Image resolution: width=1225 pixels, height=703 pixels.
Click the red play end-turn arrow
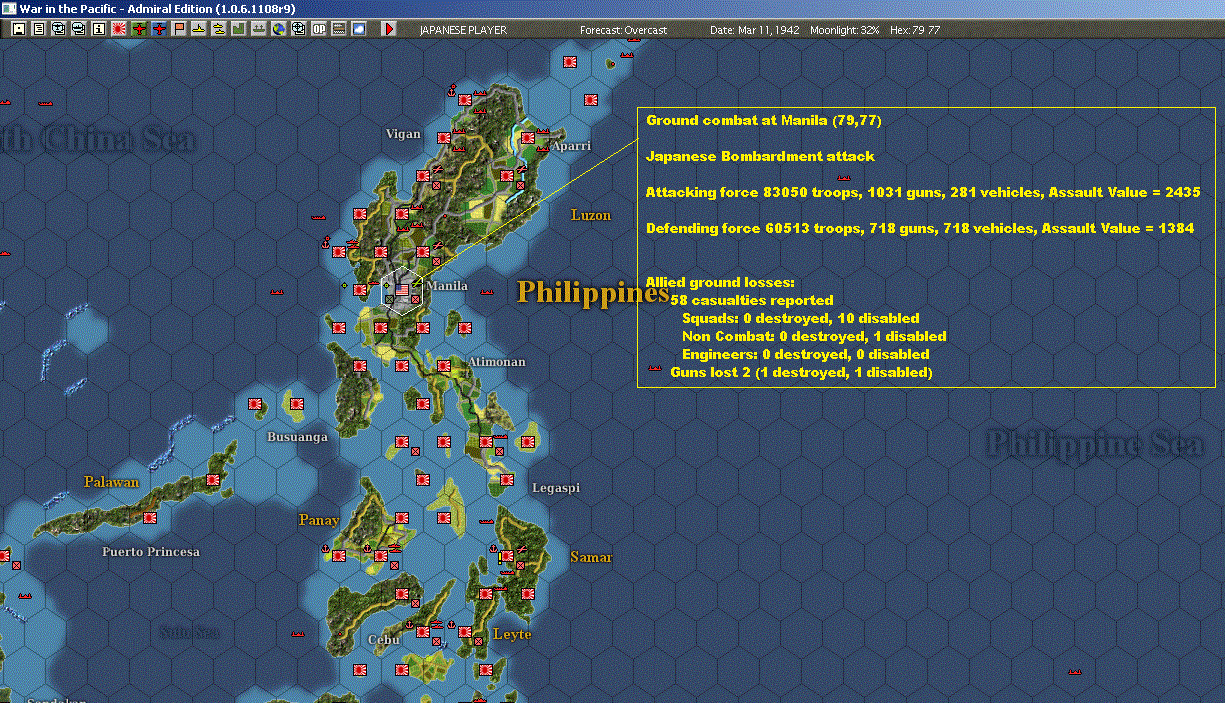tap(389, 29)
